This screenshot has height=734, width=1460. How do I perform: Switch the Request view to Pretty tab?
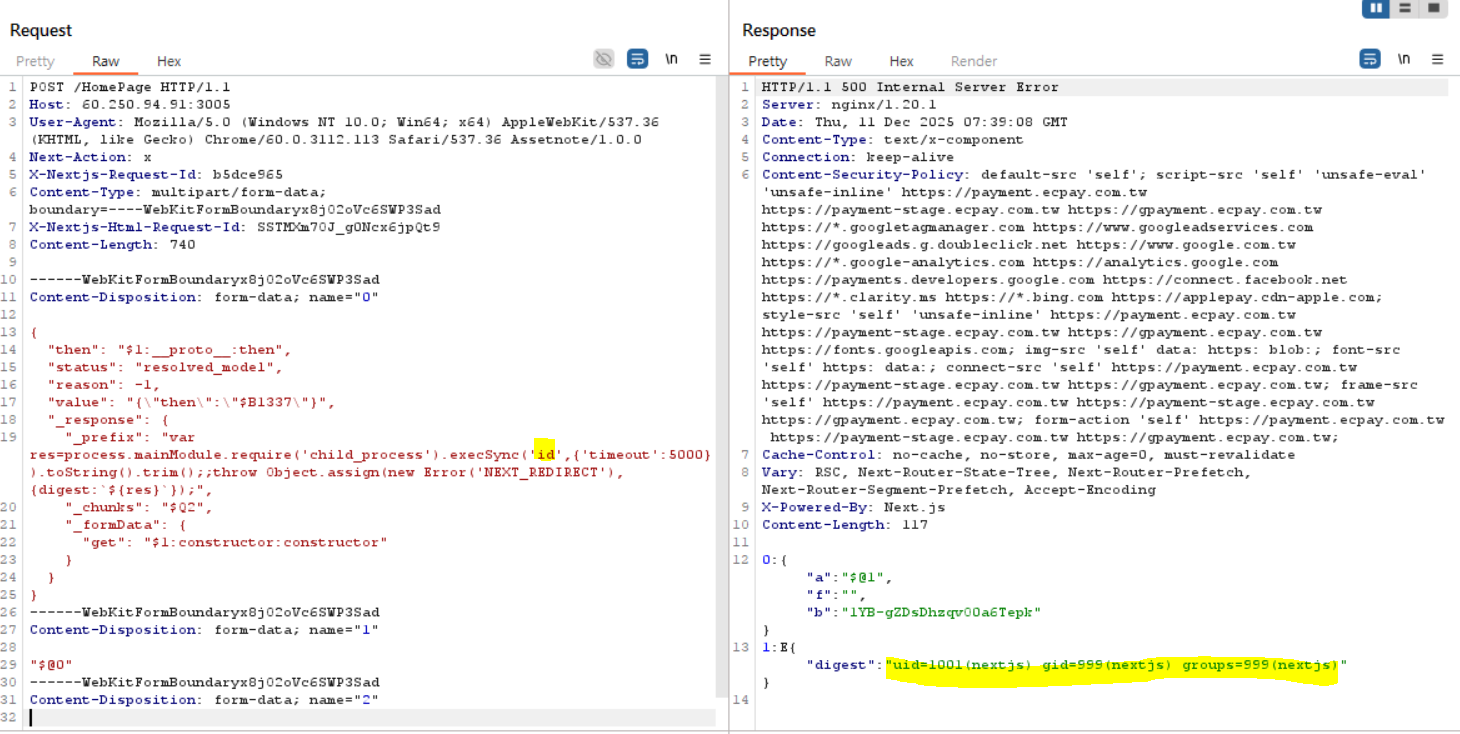pos(35,61)
